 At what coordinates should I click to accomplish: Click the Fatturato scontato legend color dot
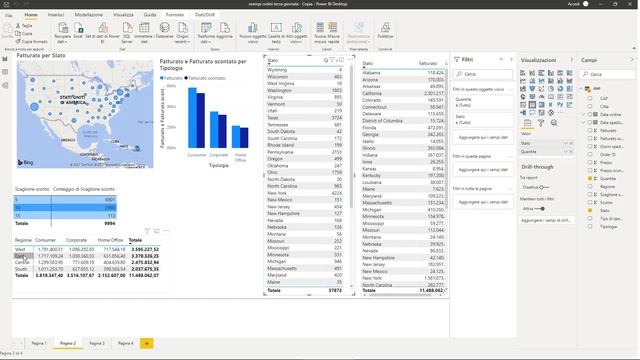tap(187, 78)
